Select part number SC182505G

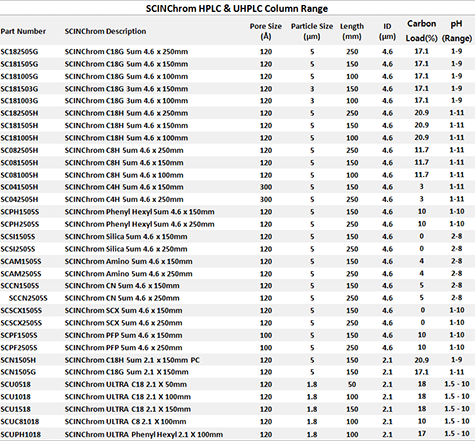pyautogui.click(x=19, y=52)
